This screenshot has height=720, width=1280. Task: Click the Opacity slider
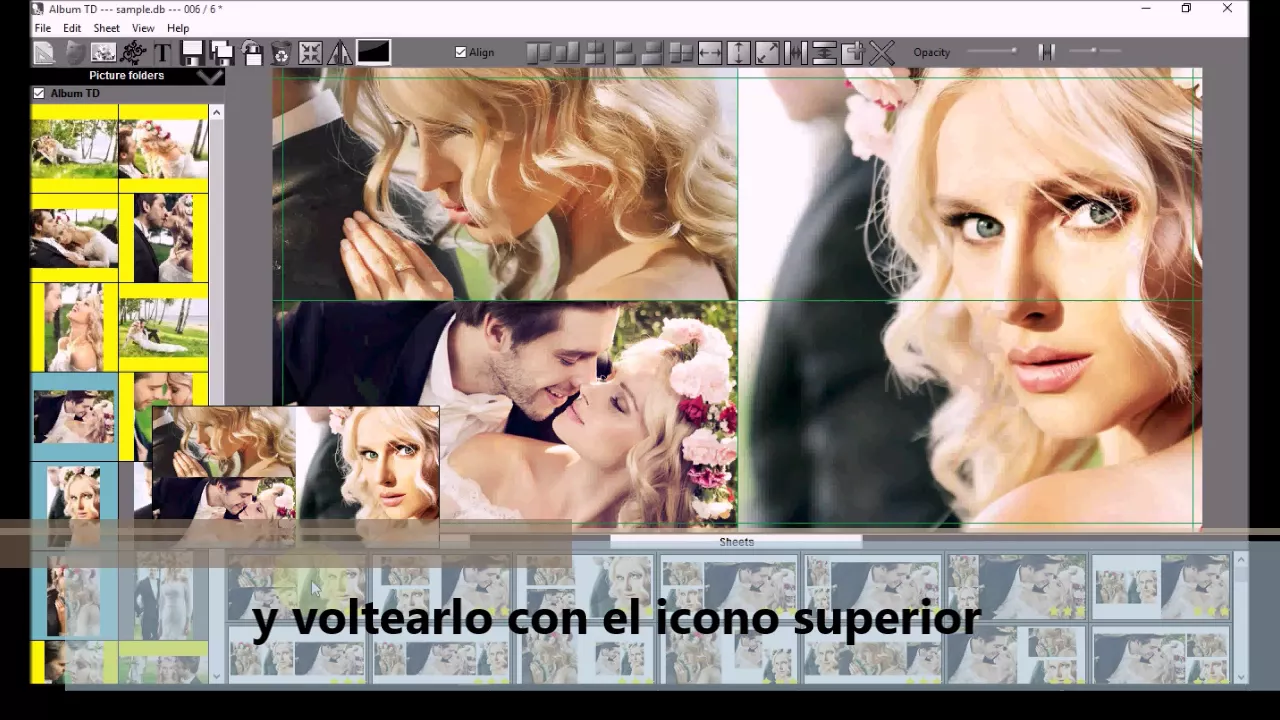pos(992,51)
